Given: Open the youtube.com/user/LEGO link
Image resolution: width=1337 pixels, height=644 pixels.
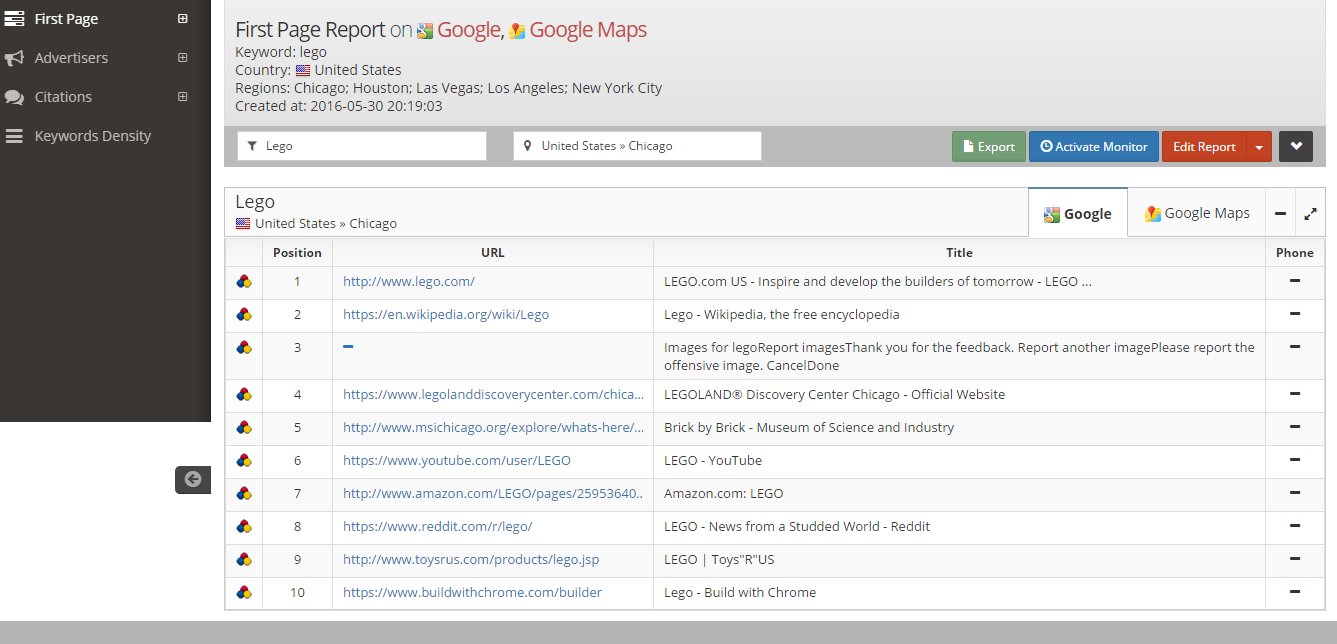Looking at the screenshot, I should (457, 460).
